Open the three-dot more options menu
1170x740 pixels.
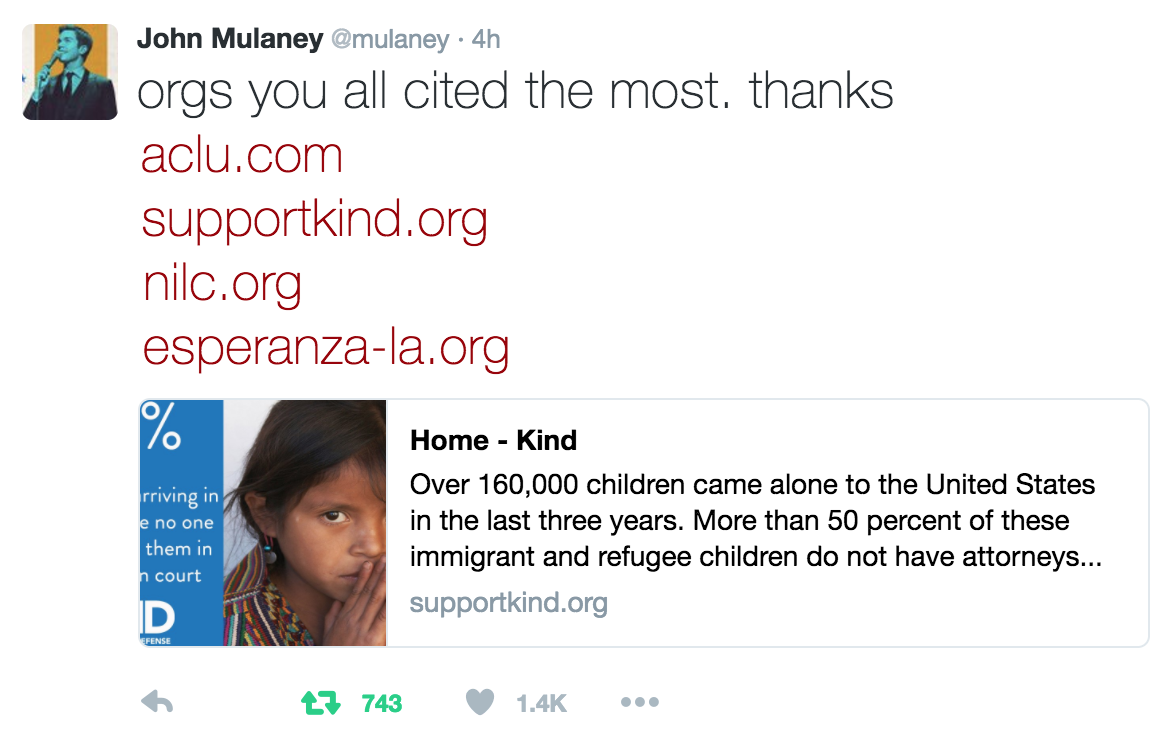tap(640, 703)
